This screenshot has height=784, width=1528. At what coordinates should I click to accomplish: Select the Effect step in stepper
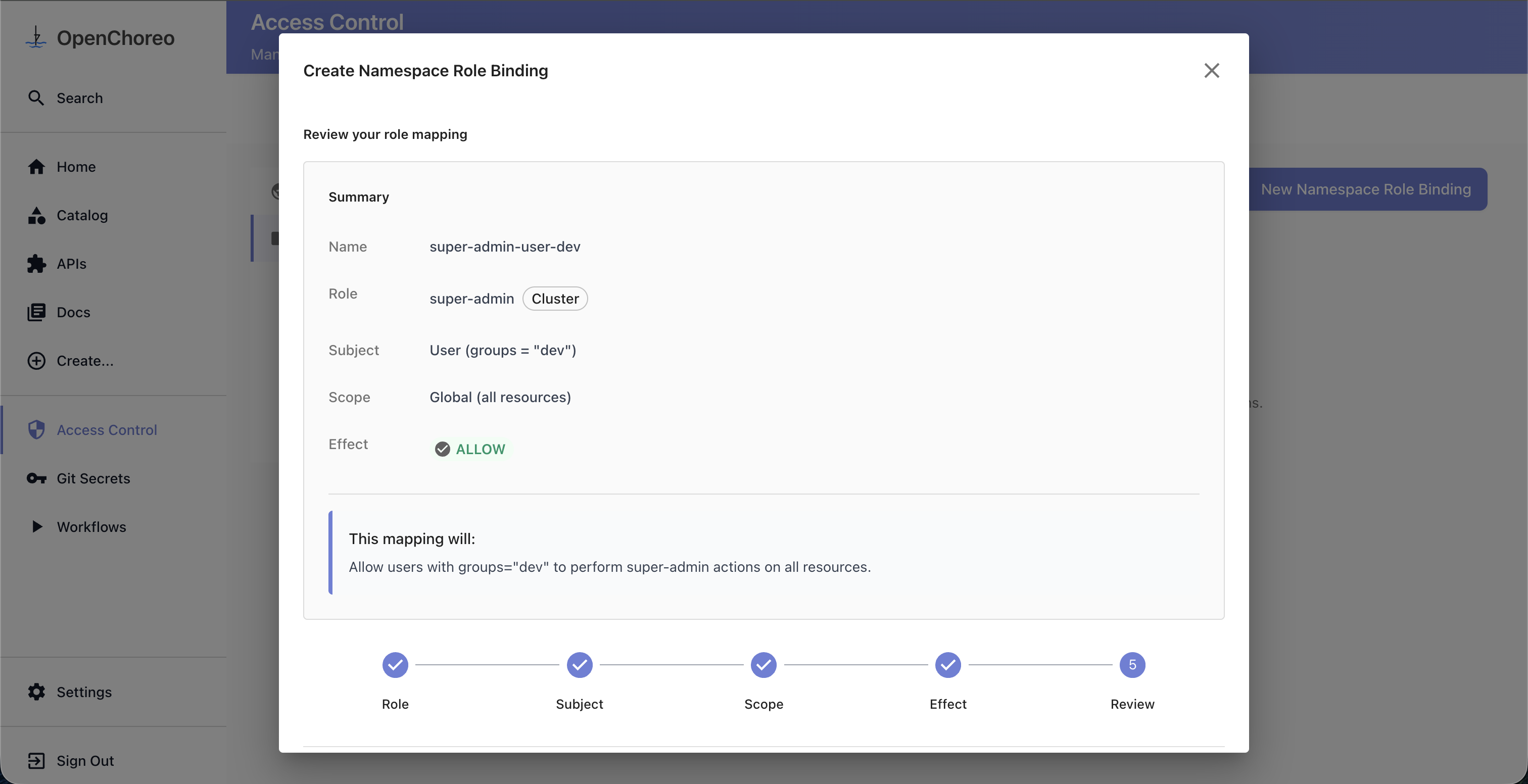[x=948, y=665]
